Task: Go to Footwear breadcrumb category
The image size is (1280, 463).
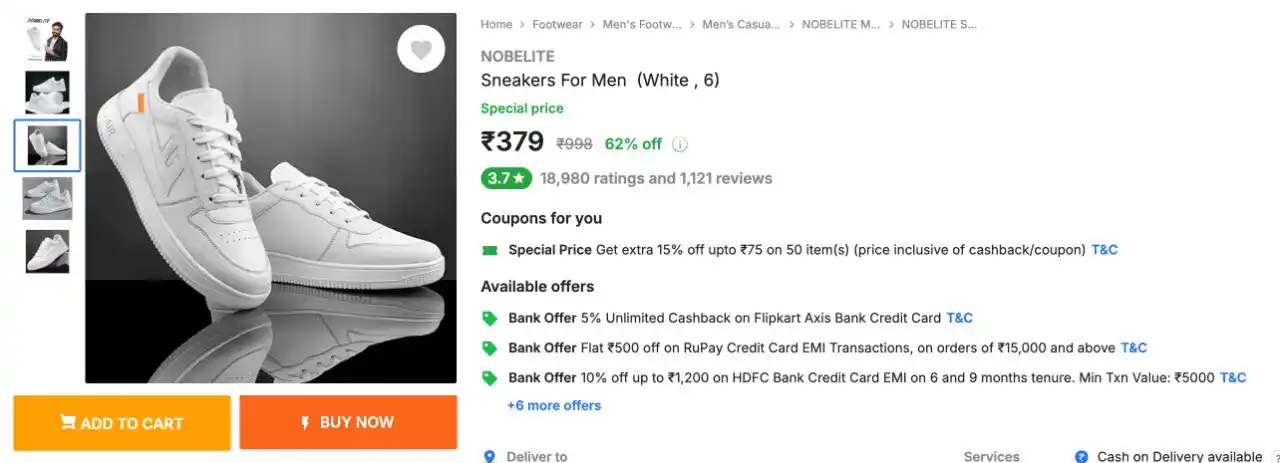Action: 558,24
